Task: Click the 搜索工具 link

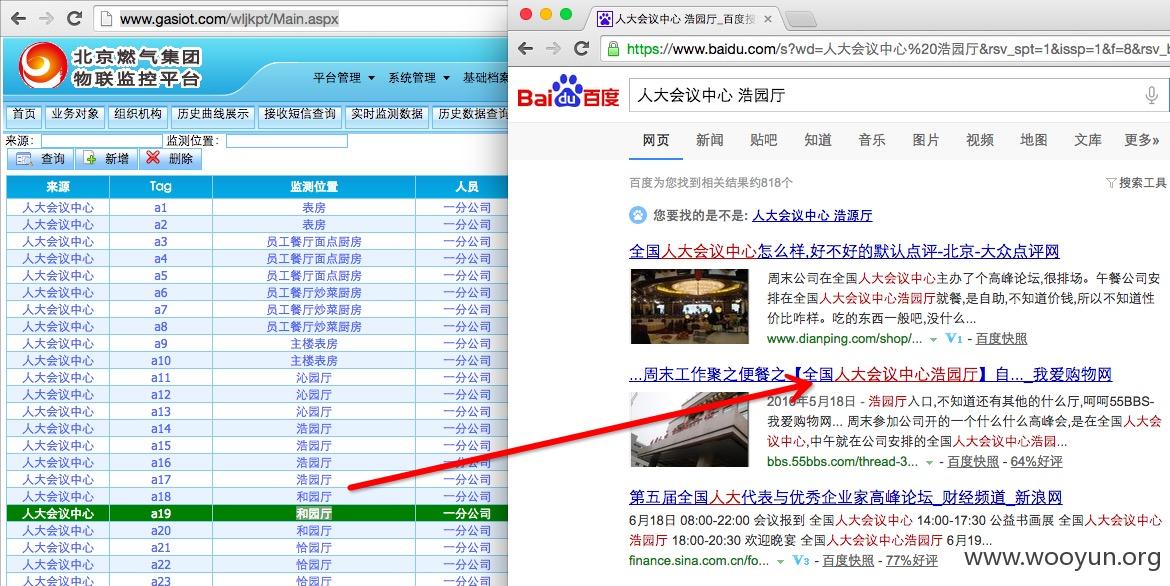Action: (x=1142, y=183)
